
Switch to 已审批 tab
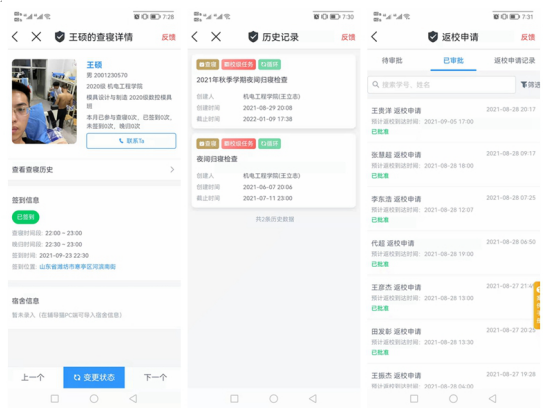coord(453,61)
